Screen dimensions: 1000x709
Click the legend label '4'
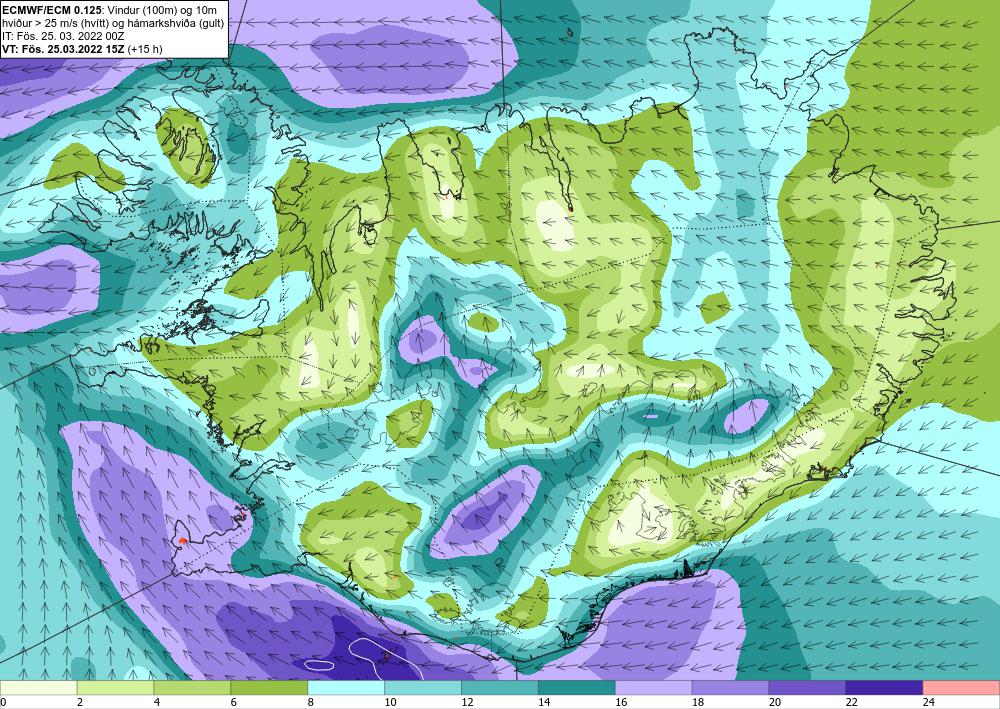(x=157, y=702)
